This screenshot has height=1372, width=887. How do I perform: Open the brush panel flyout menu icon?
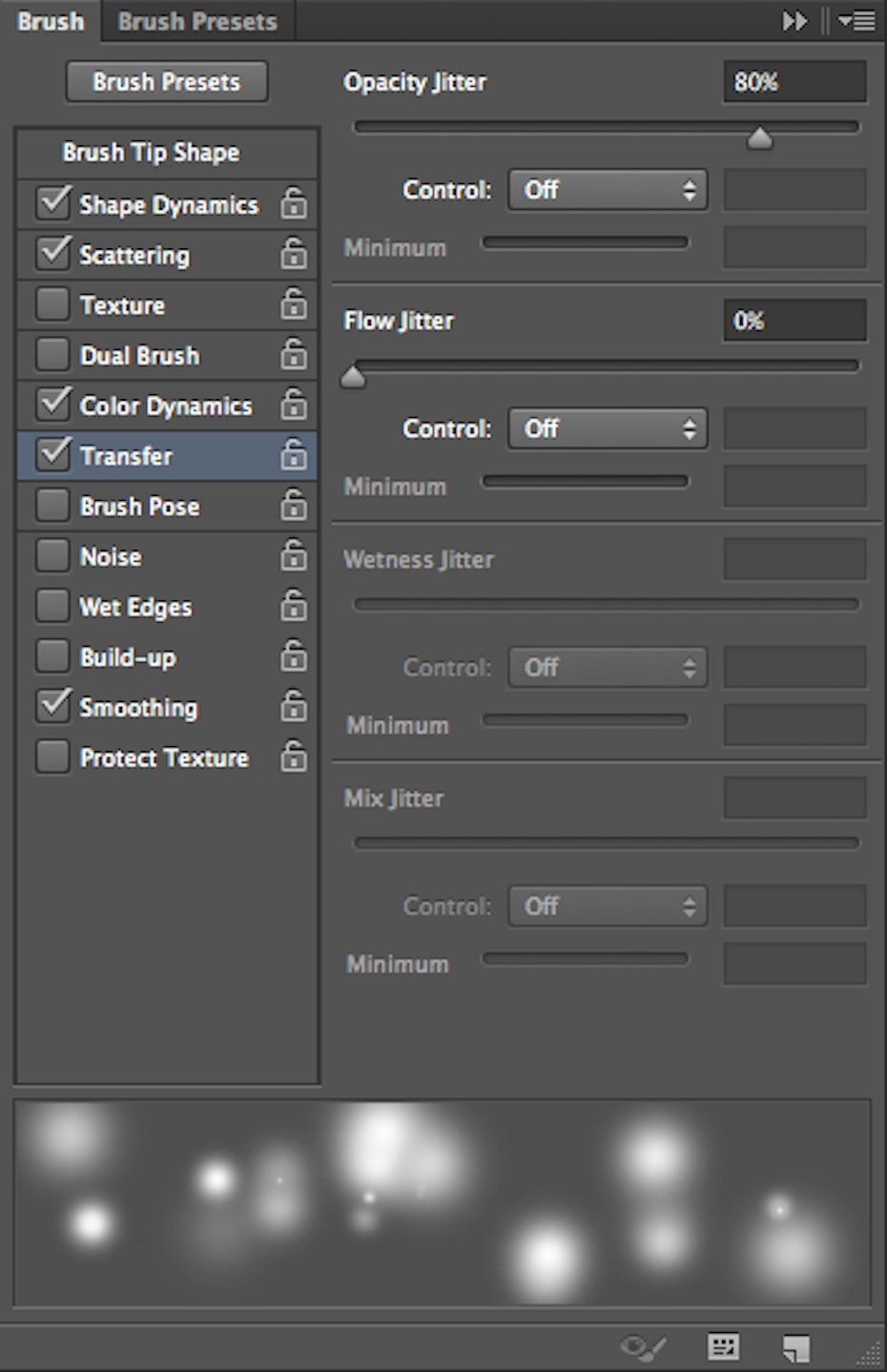click(856, 20)
